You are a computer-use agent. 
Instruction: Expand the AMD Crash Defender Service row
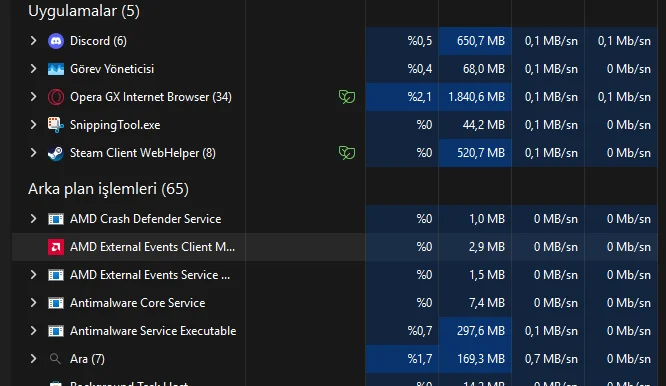tap(33, 219)
